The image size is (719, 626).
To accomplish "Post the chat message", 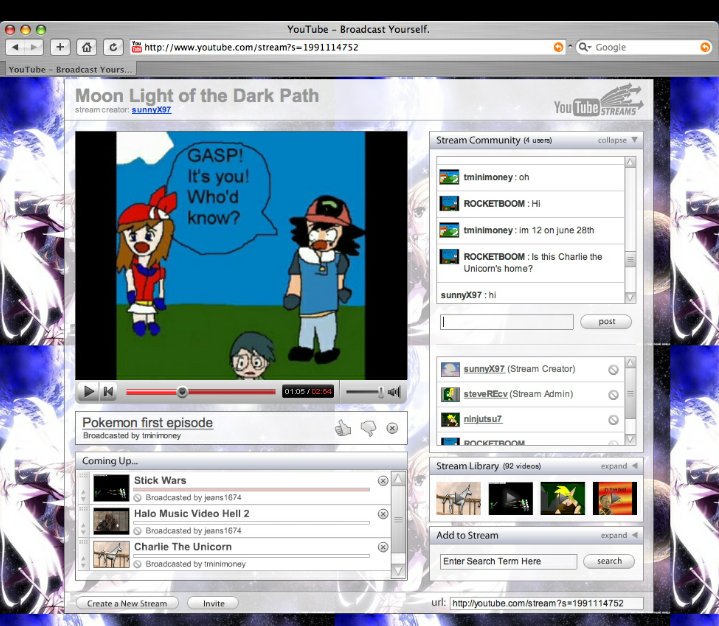I will click(x=606, y=321).
